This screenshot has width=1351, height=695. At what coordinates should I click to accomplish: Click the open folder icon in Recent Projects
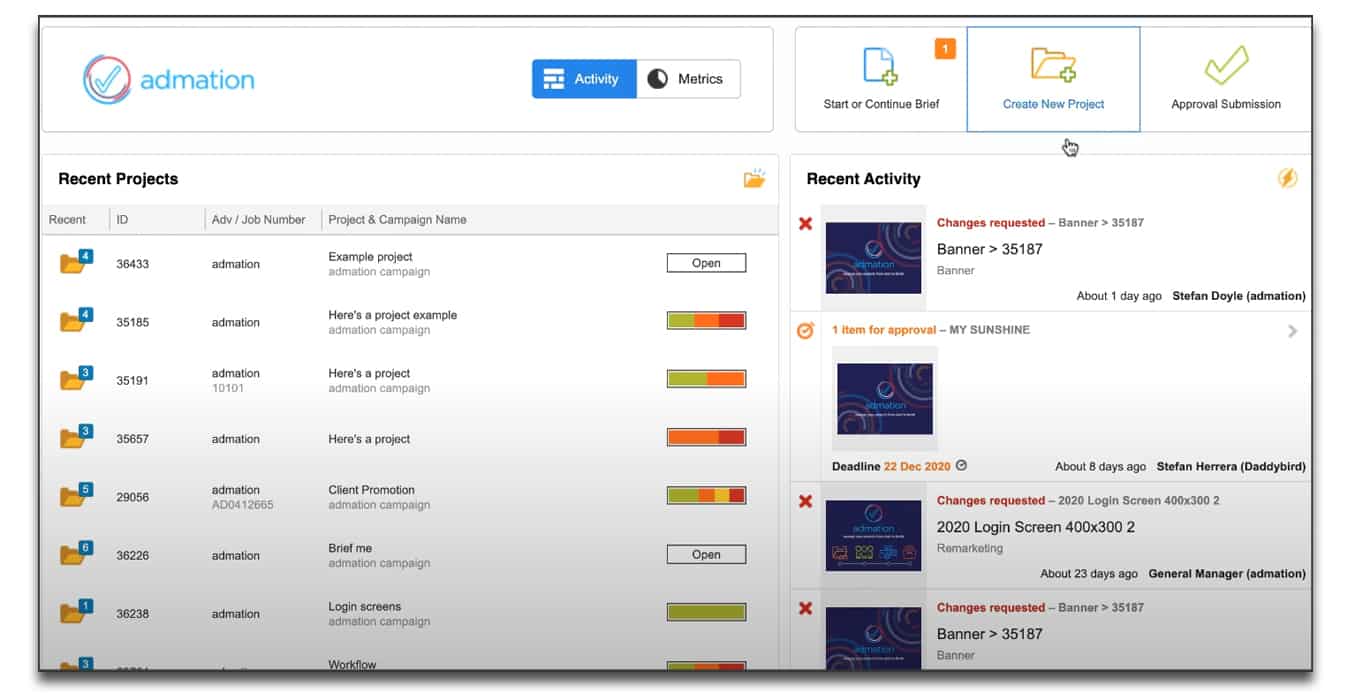pos(754,179)
